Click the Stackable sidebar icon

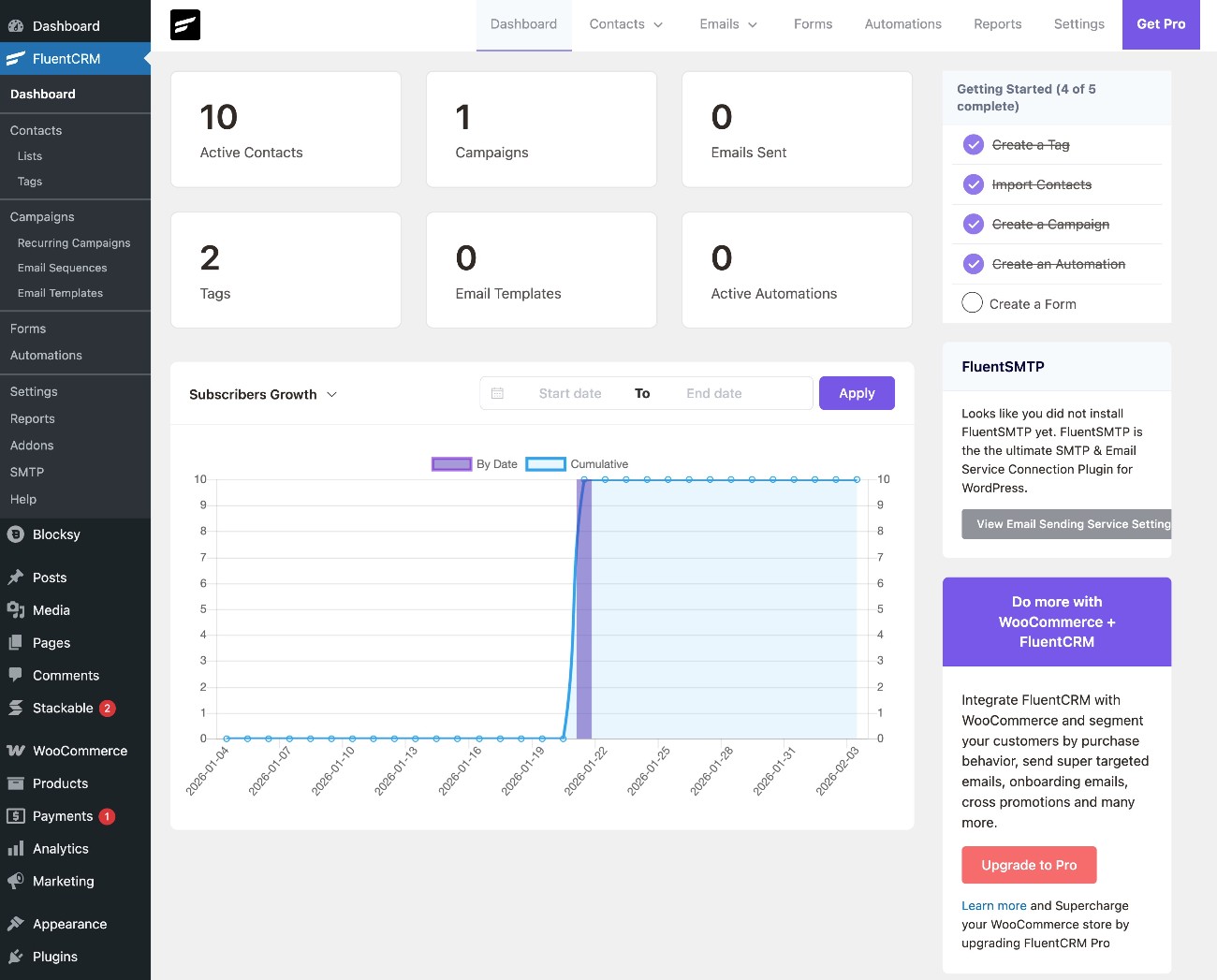coord(16,708)
